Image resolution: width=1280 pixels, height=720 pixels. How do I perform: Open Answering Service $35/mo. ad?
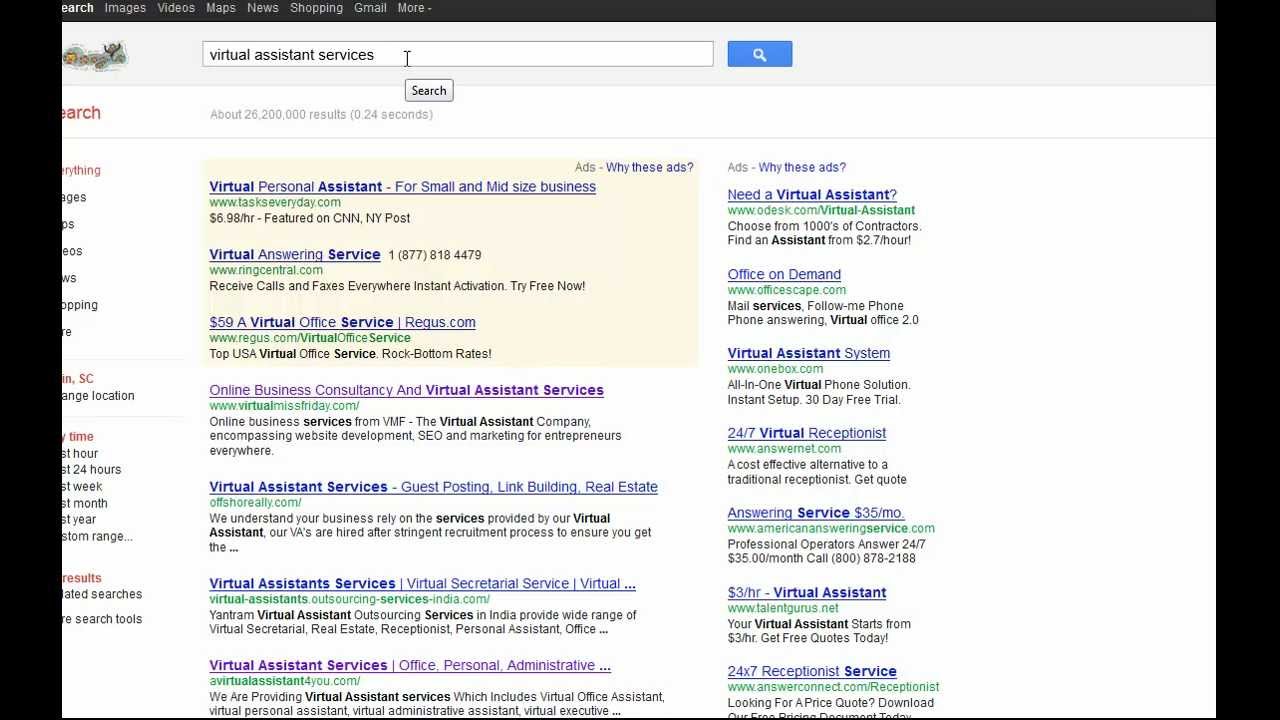pos(815,513)
